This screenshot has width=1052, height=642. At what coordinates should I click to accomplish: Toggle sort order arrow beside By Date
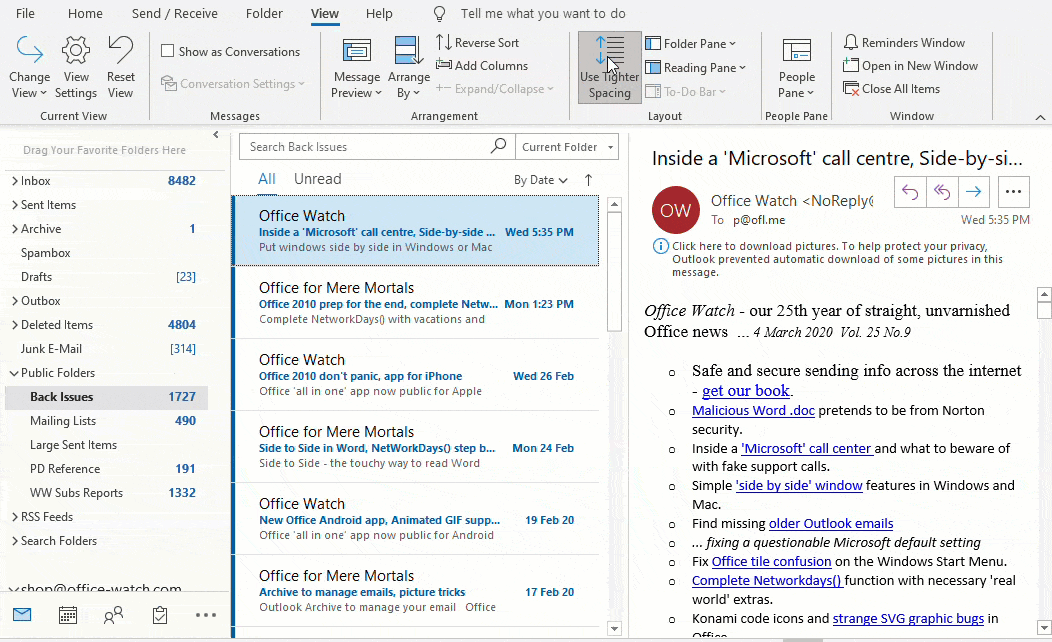588,180
